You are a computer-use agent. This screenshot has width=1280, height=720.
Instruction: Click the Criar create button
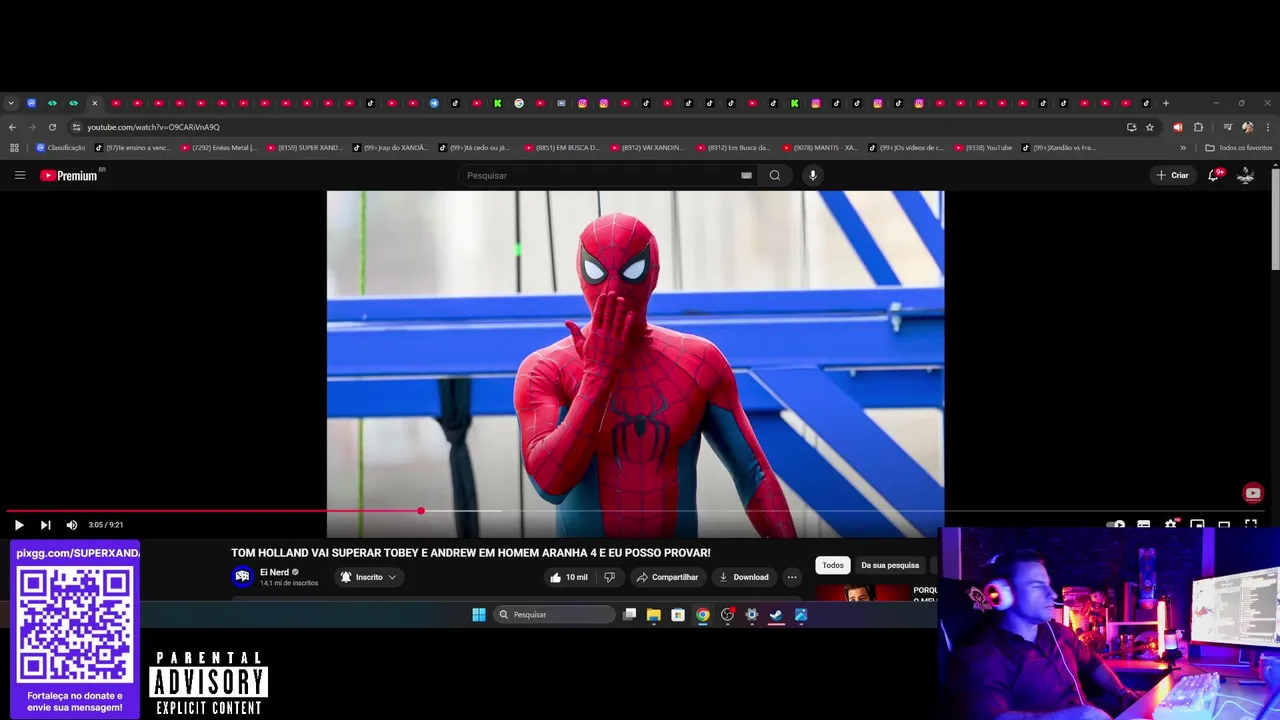pos(1173,175)
